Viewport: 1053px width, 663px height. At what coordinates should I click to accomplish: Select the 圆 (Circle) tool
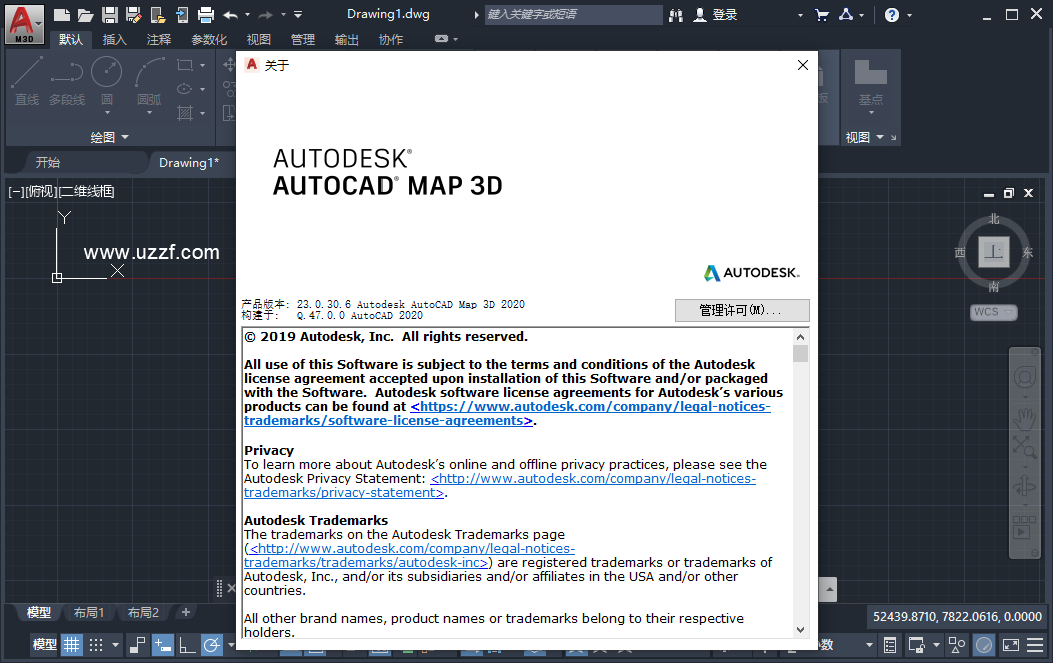106,80
